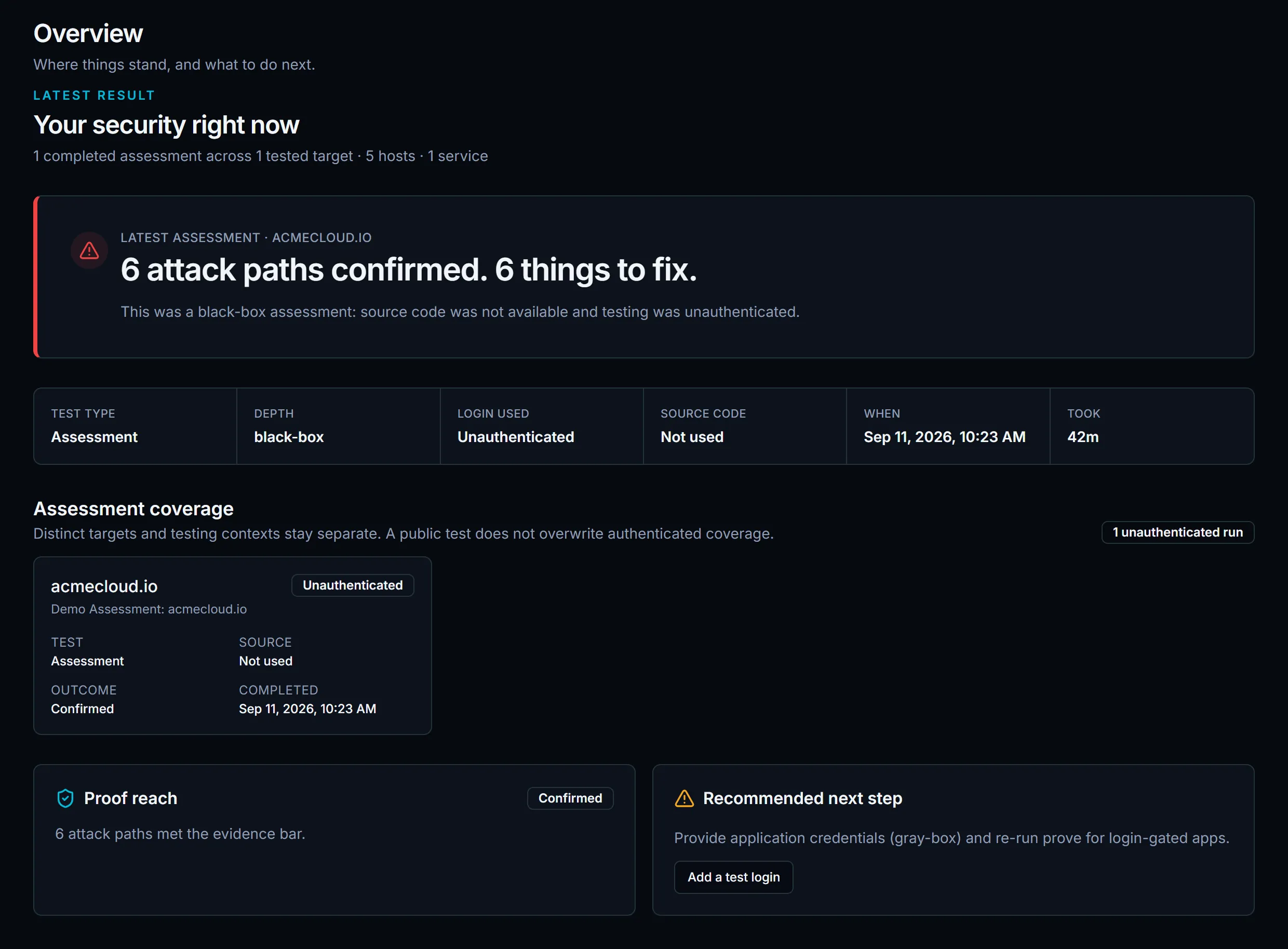This screenshot has height=949, width=1288.
Task: Click the LATEST ASSESSMENT · ACMECLOUD.IO label
Action: point(246,237)
